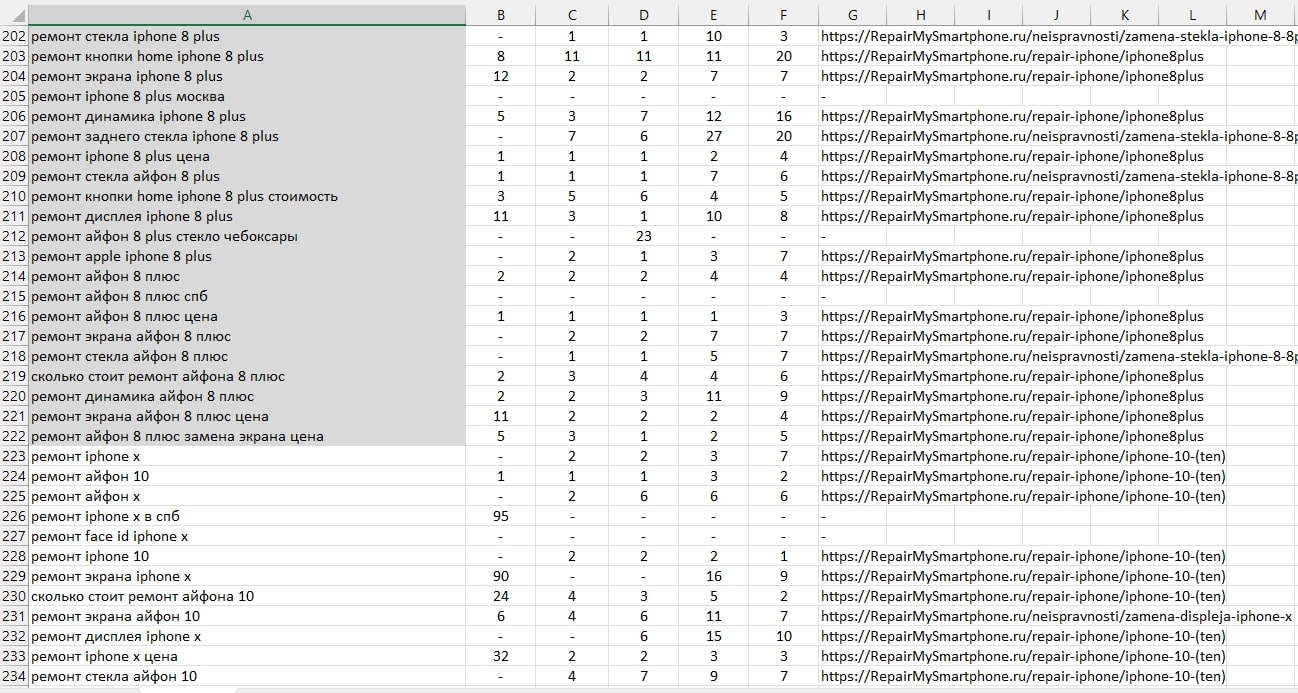Select row 226 header
This screenshot has width=1298, height=693.
[x=14, y=516]
